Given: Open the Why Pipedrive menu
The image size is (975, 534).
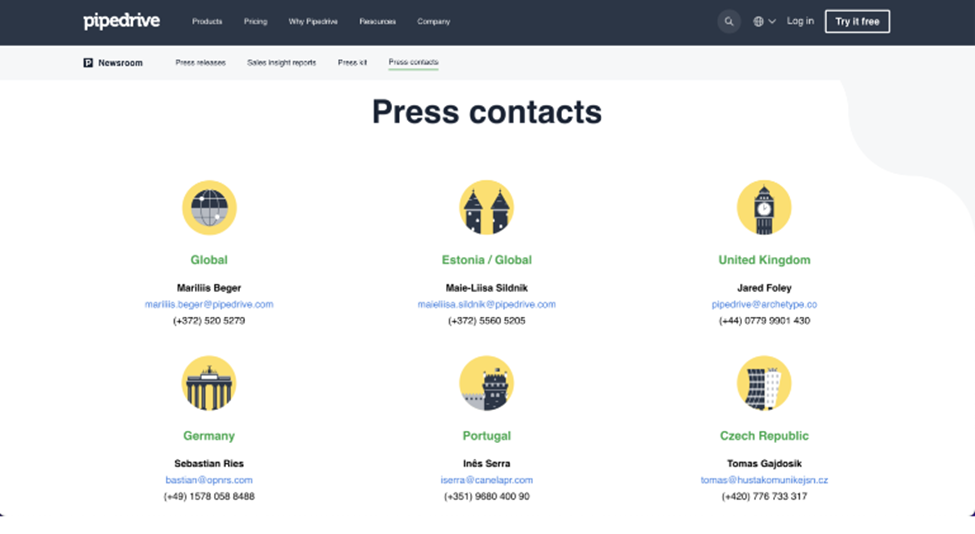Looking at the screenshot, I should pyautogui.click(x=313, y=21).
